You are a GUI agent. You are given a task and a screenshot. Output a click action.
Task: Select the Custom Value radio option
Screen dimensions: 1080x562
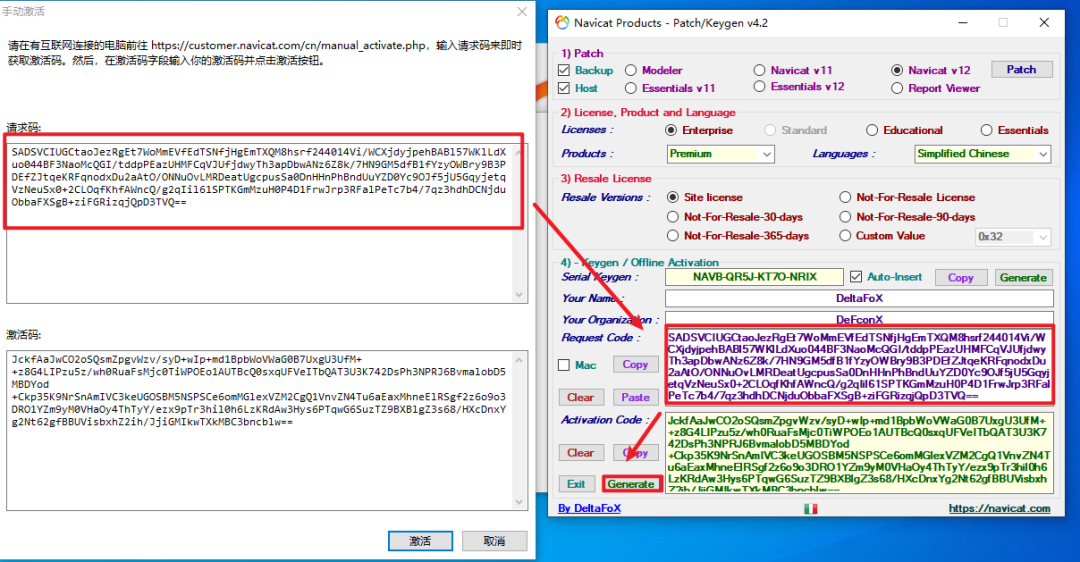coord(845,236)
